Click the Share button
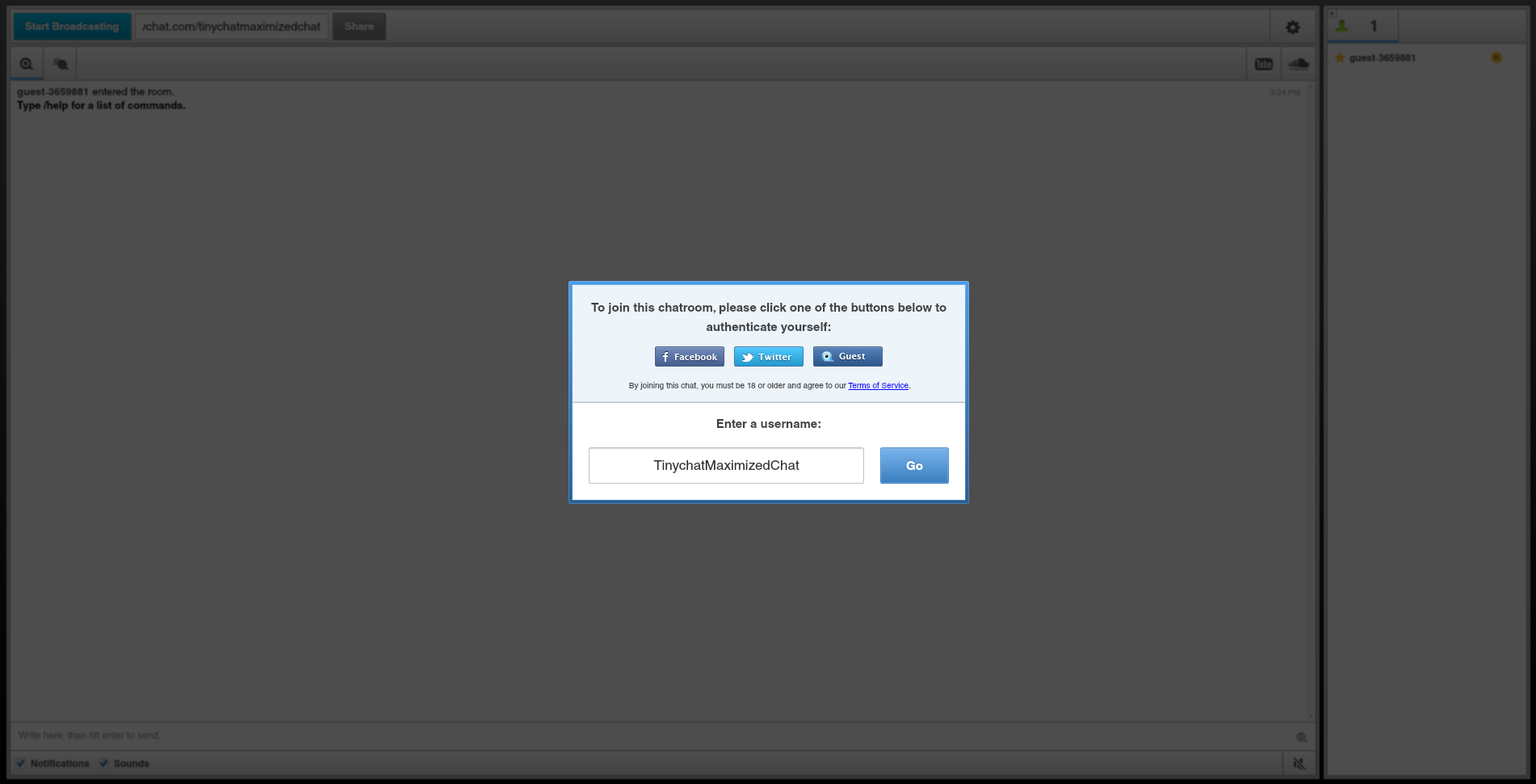Viewport: 1536px width, 784px height. [x=359, y=27]
